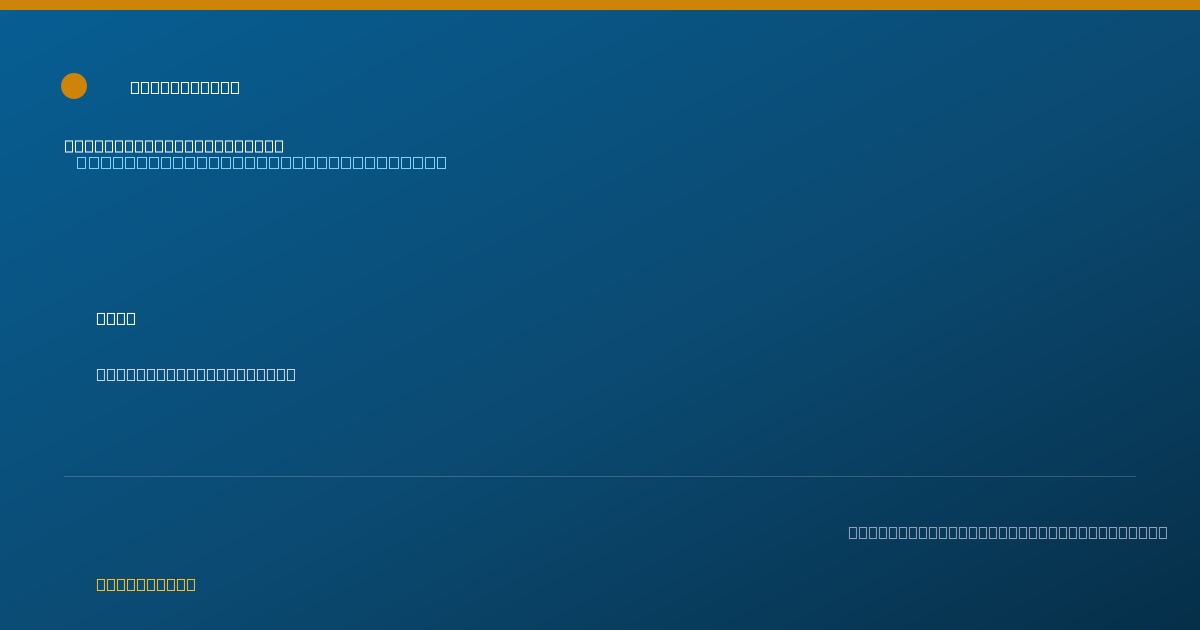Select the header title text

click(185, 87)
